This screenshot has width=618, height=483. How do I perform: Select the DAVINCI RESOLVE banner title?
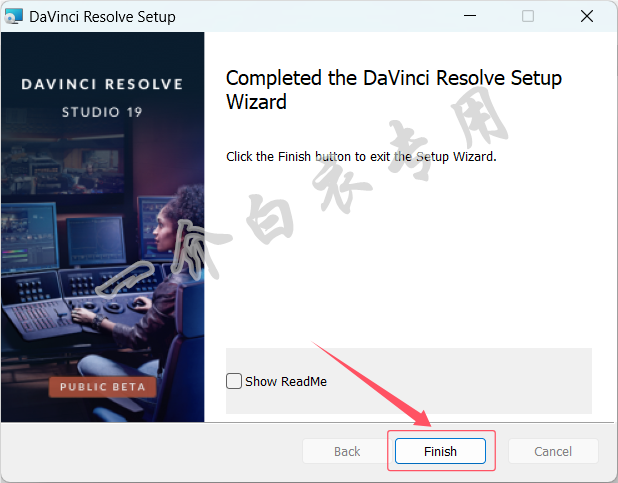coord(102,84)
